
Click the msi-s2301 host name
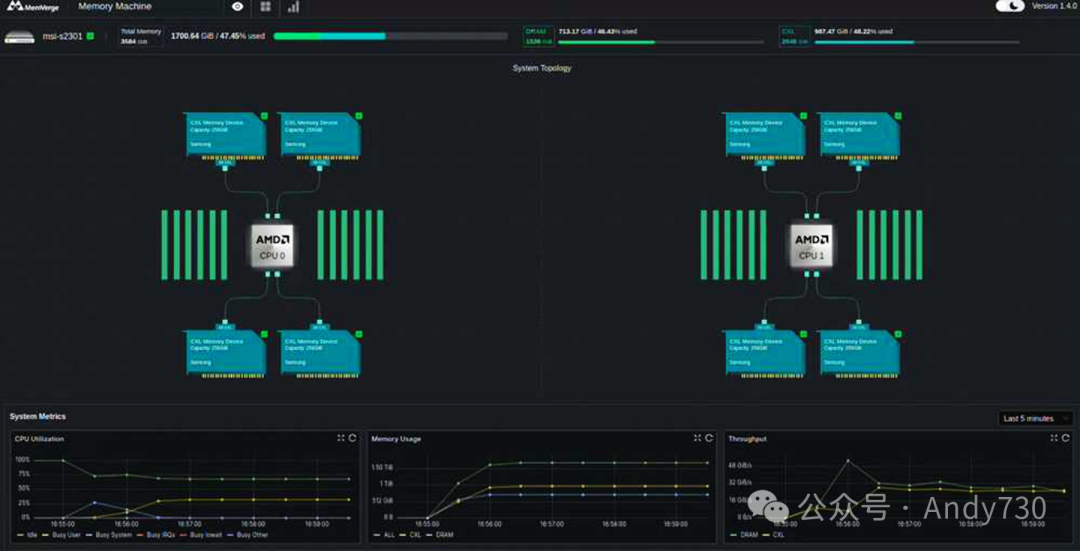tap(62, 36)
